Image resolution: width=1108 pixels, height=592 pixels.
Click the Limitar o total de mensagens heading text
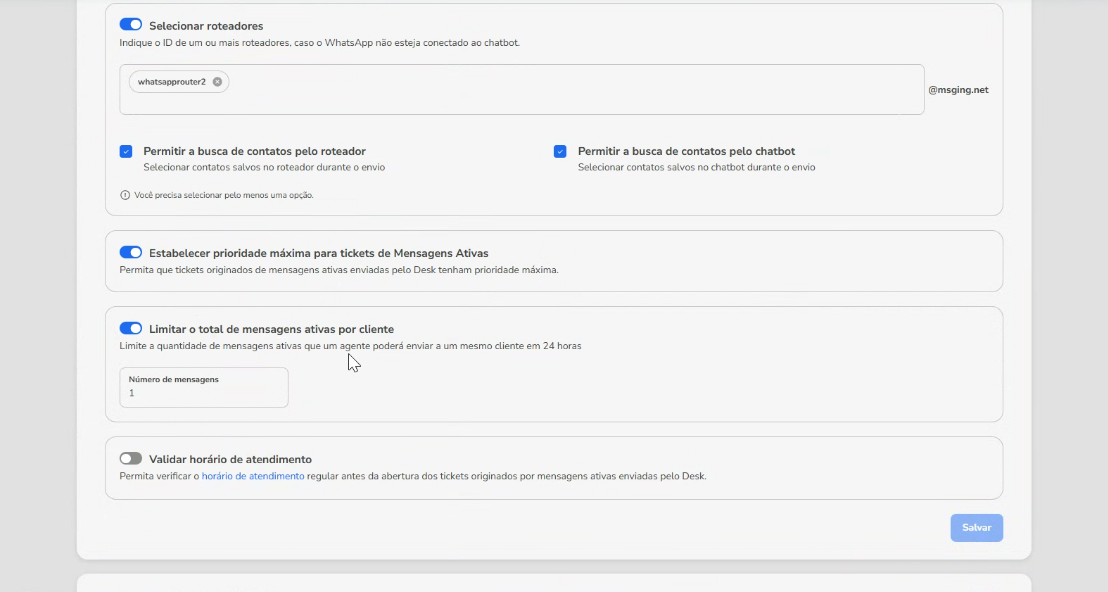coord(271,329)
